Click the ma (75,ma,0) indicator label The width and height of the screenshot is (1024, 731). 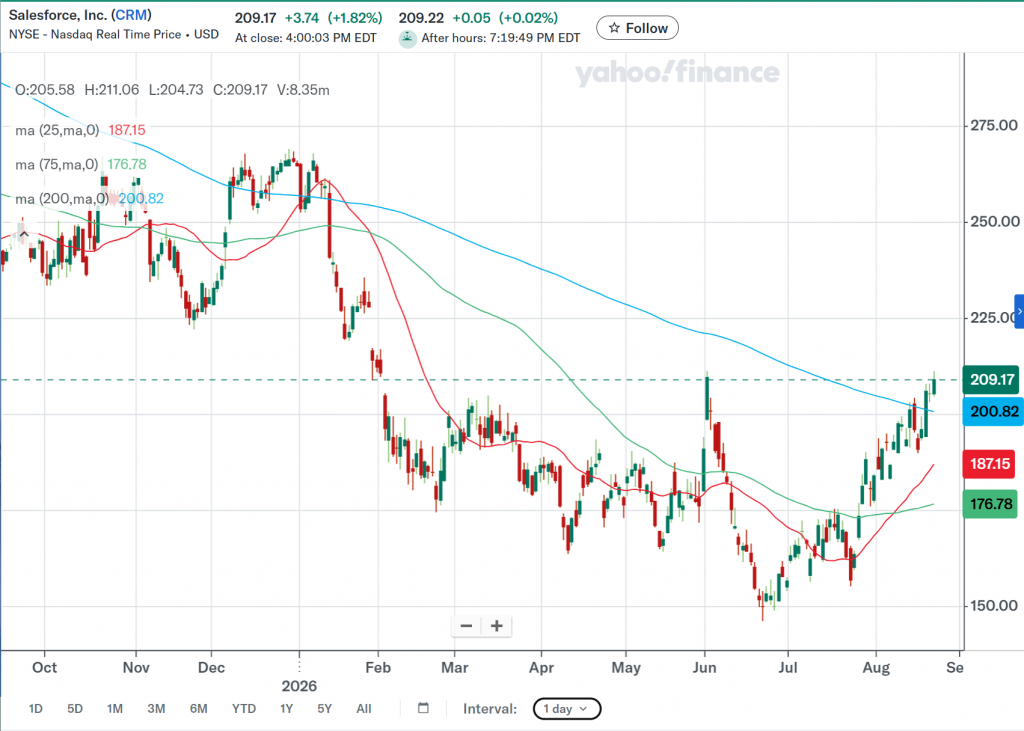click(x=57, y=164)
